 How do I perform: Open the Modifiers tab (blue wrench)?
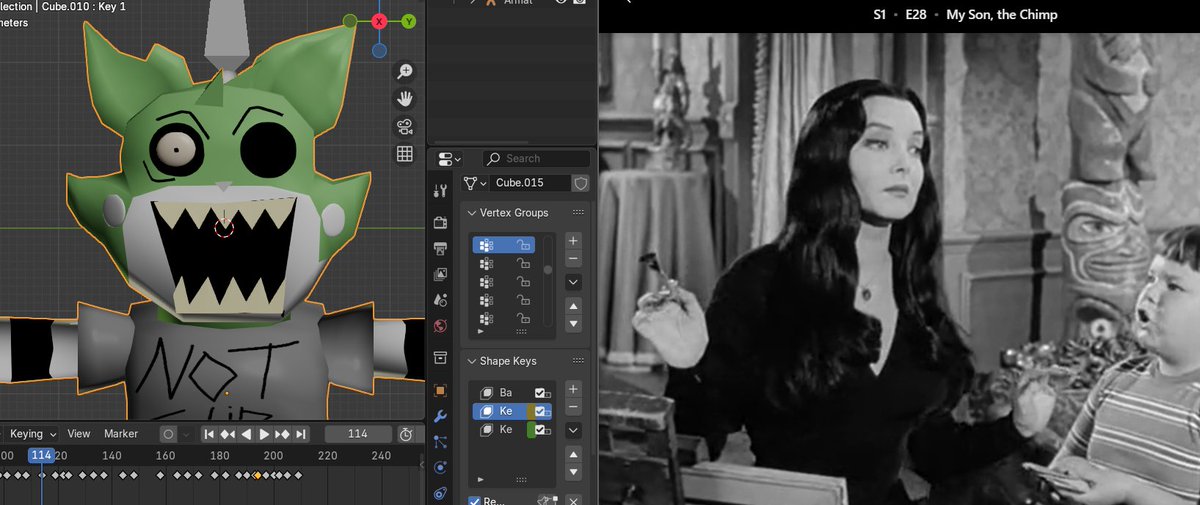[441, 416]
